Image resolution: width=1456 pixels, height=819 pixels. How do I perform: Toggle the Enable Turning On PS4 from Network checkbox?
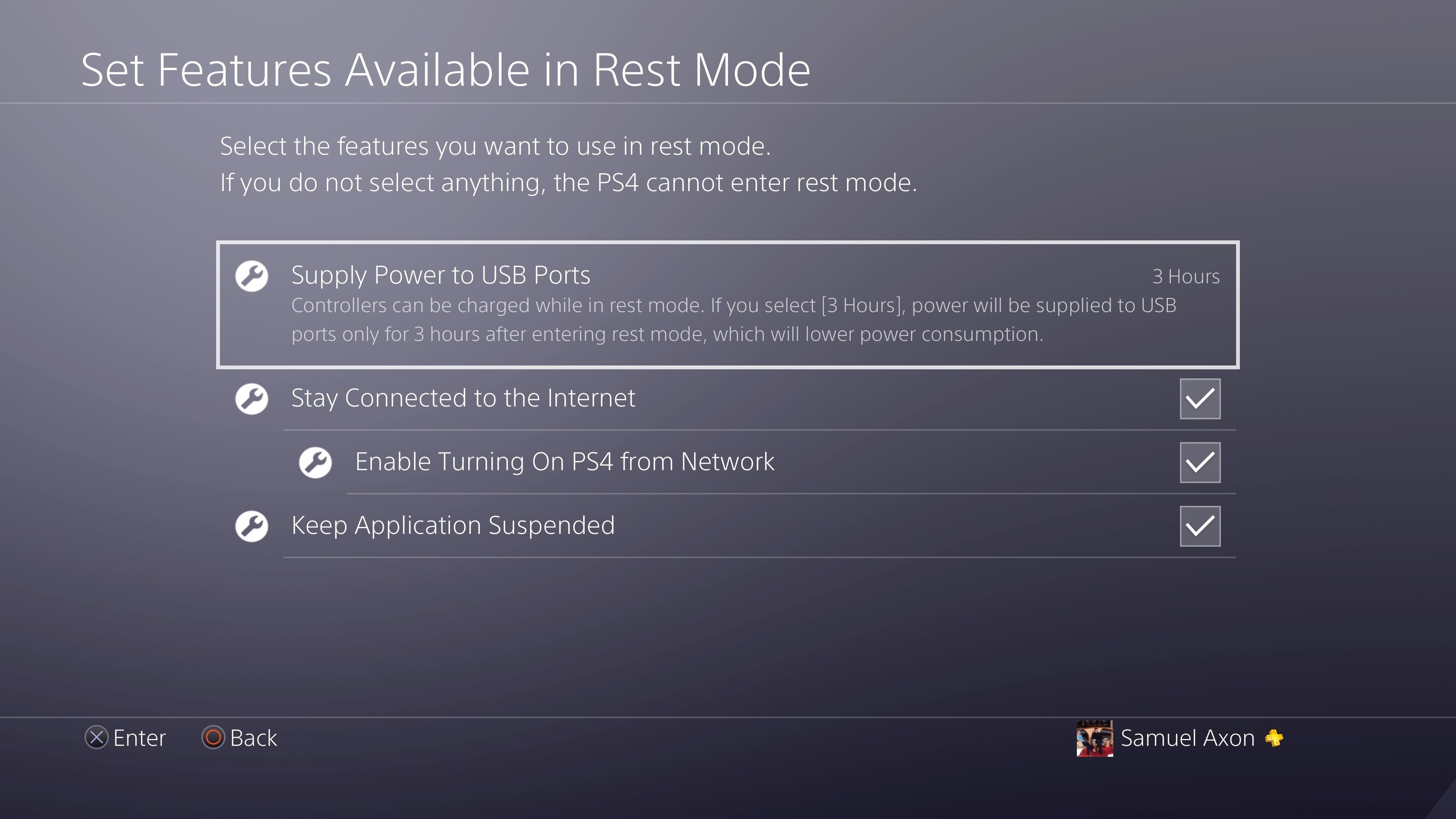(1200, 463)
